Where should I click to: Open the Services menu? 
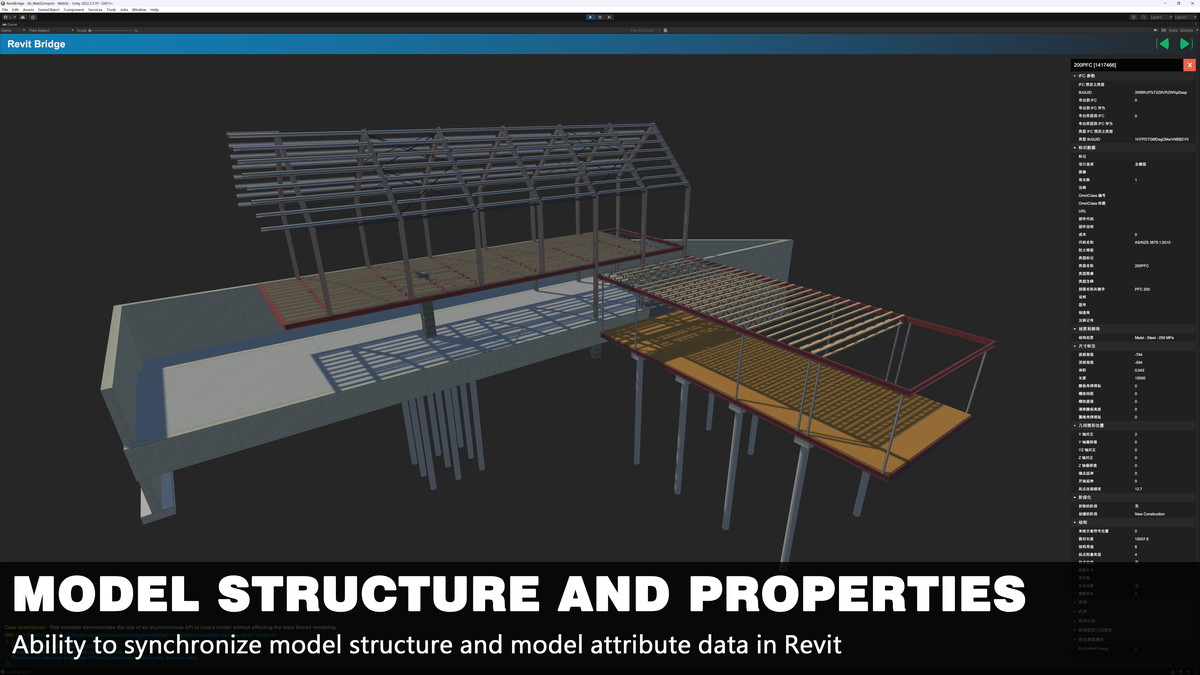(95, 9)
